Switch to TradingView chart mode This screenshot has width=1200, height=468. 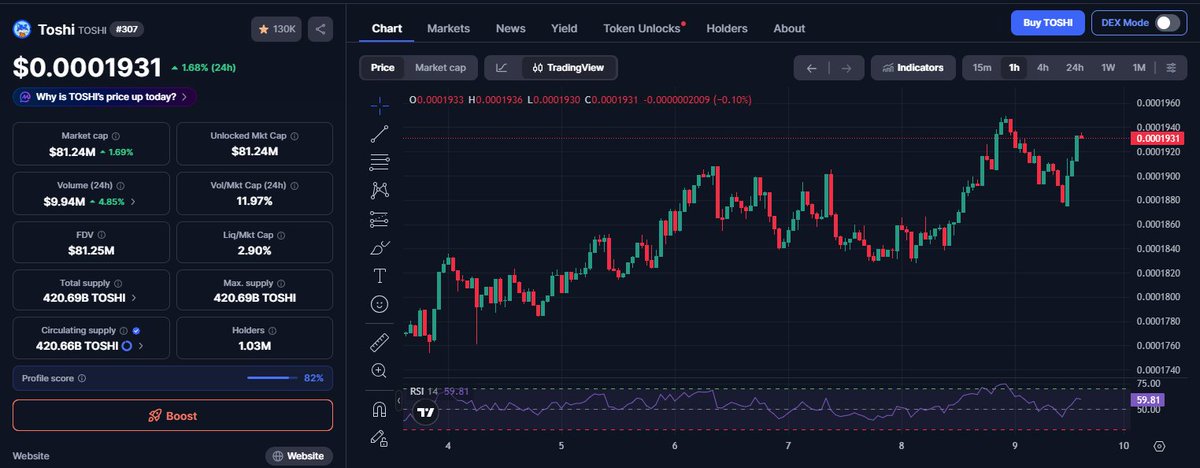[x=569, y=68]
